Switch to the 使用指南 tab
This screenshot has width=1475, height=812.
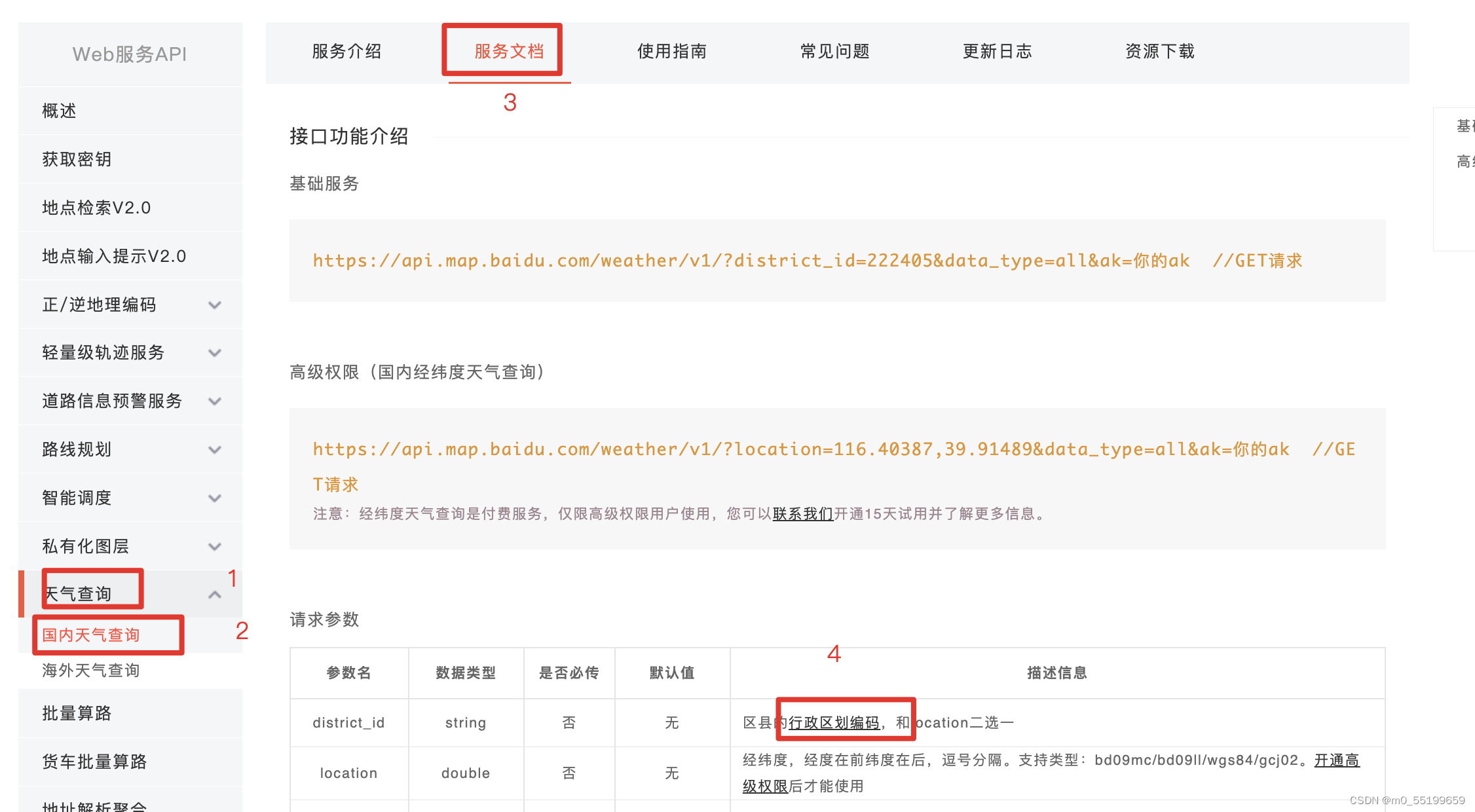[671, 52]
